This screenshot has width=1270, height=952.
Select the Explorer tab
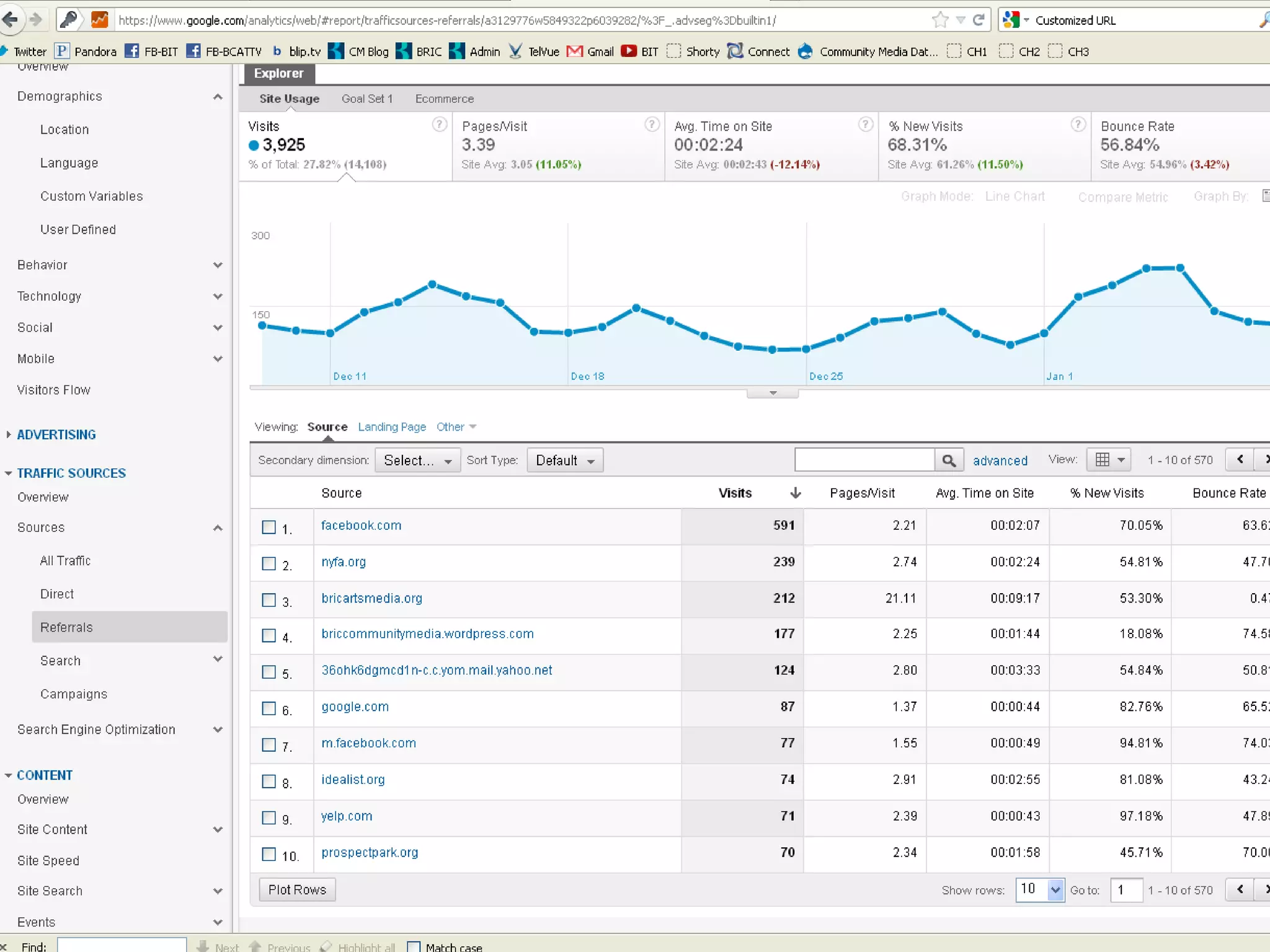pos(279,73)
